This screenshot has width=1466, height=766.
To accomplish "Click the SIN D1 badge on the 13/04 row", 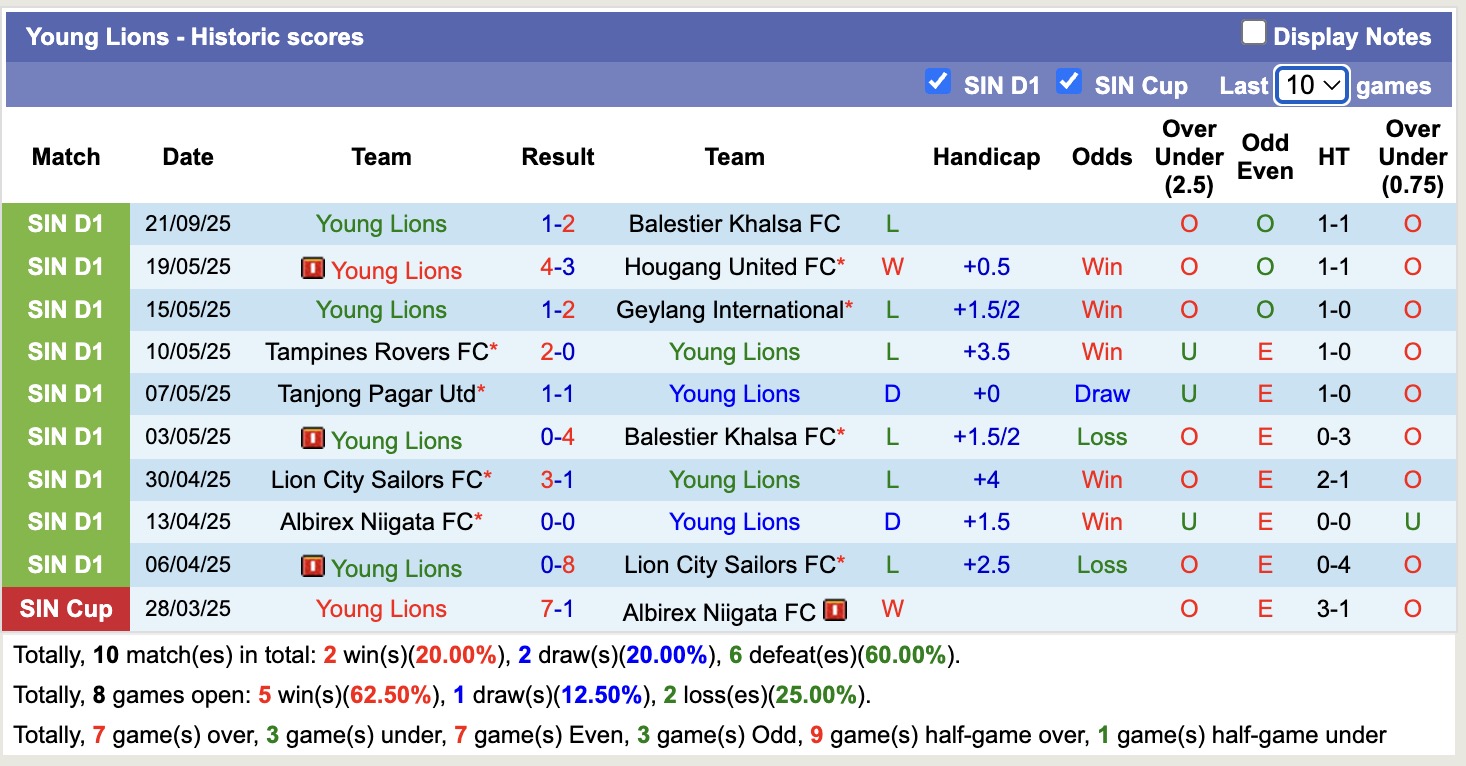I will coord(65,521).
